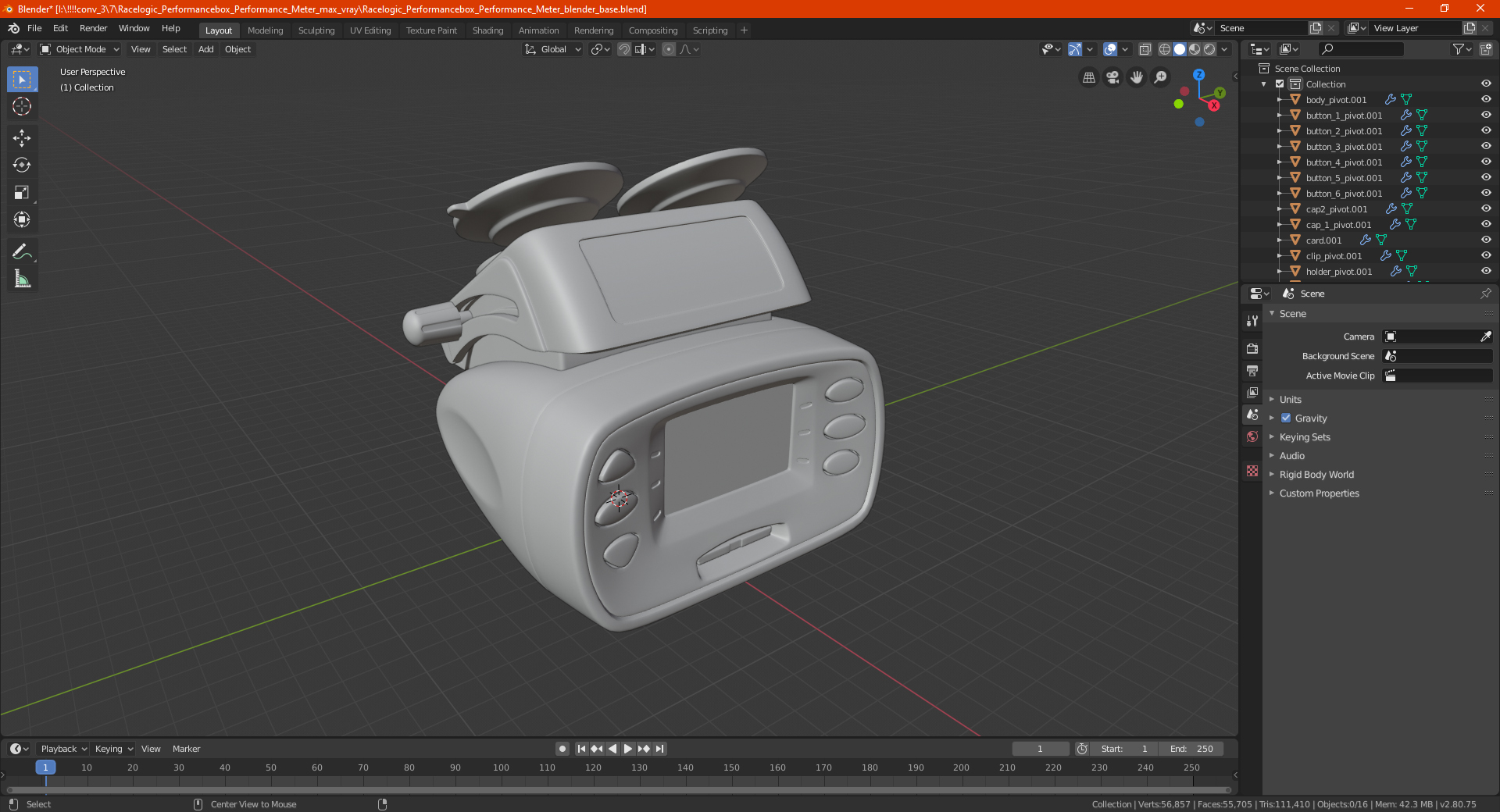Pin the properties editor context
The height and width of the screenshot is (812, 1500).
tap(1485, 294)
